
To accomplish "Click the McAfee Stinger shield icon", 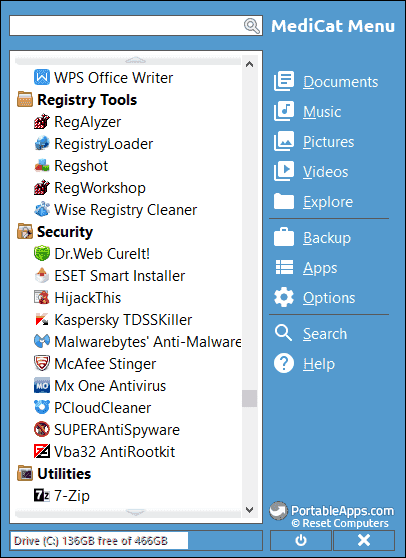I will pos(42,363).
